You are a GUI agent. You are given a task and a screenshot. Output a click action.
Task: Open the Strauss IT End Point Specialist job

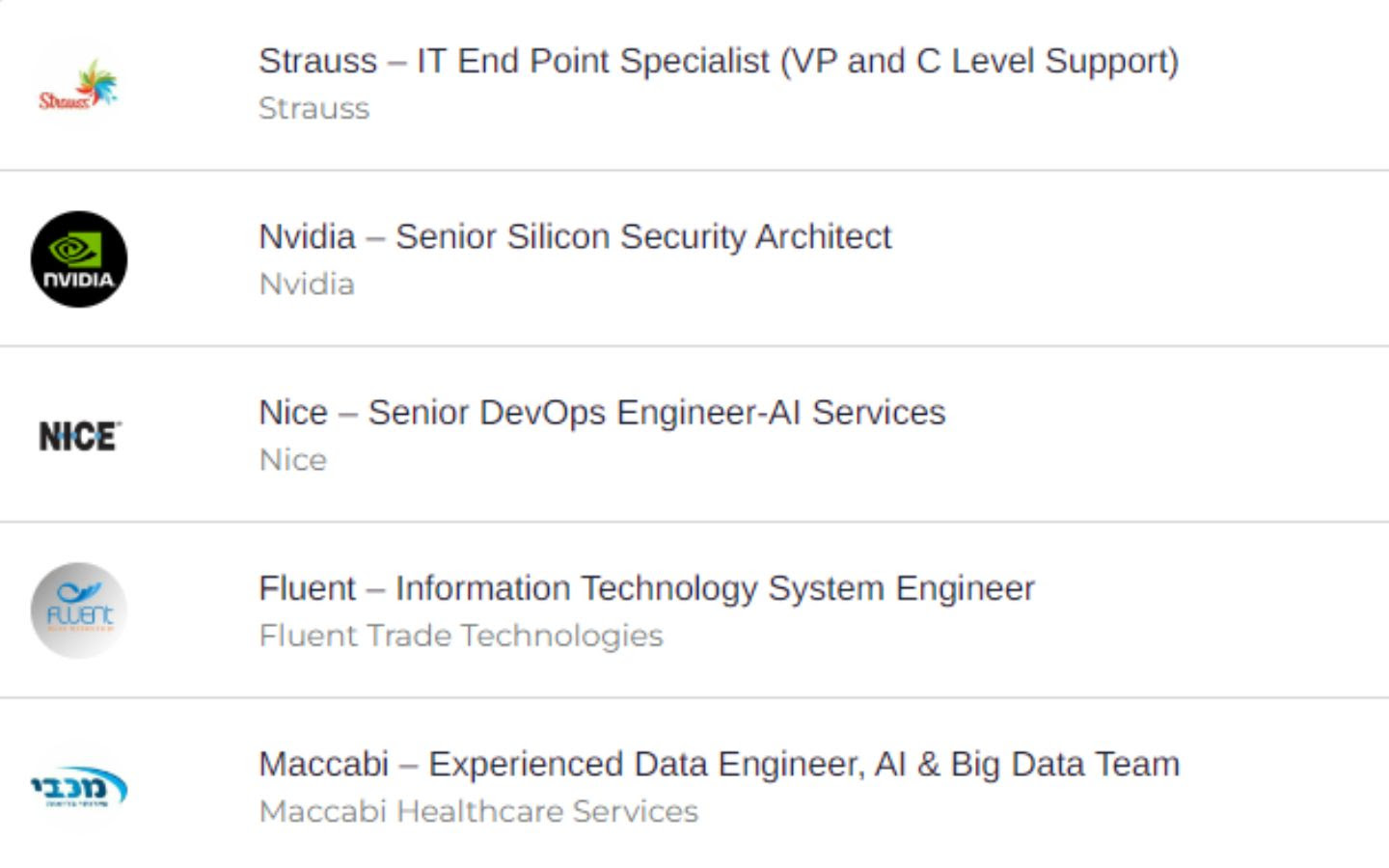pyautogui.click(x=719, y=61)
